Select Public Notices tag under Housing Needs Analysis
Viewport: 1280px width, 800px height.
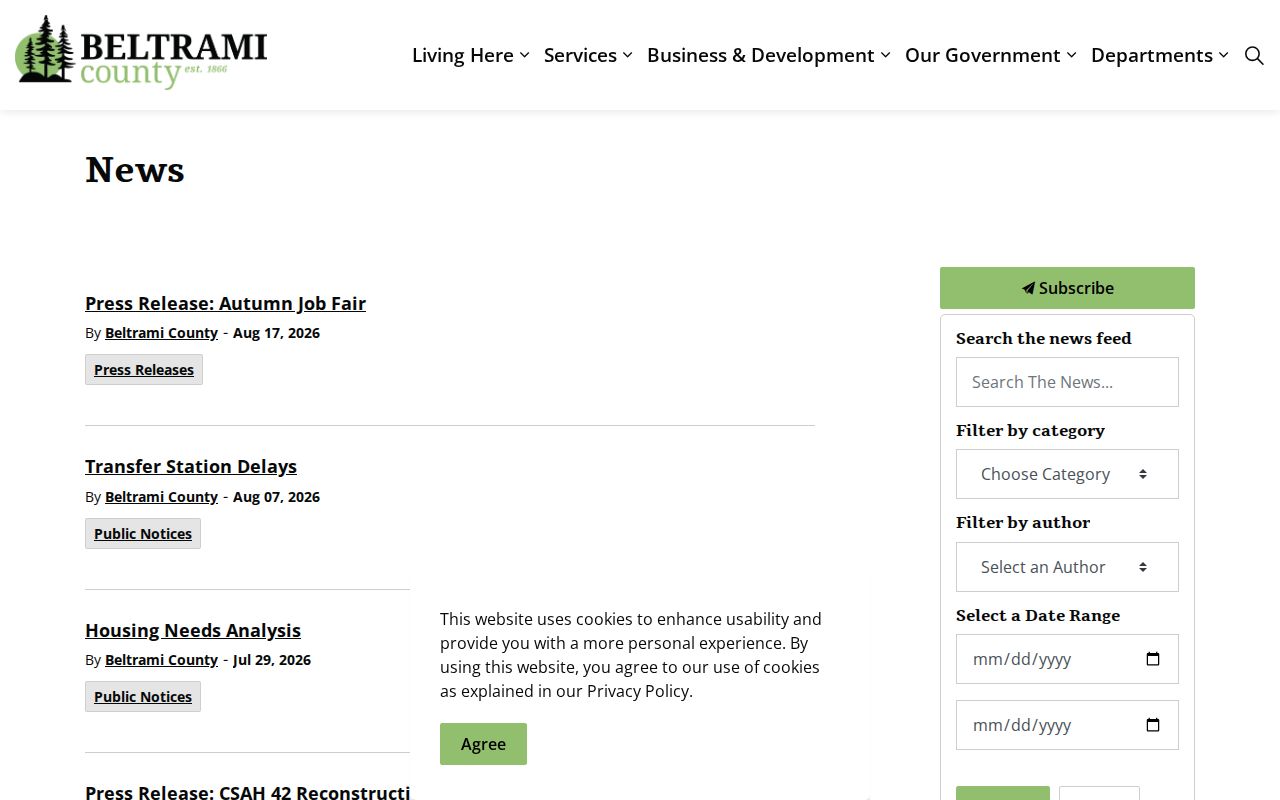pyautogui.click(x=143, y=697)
